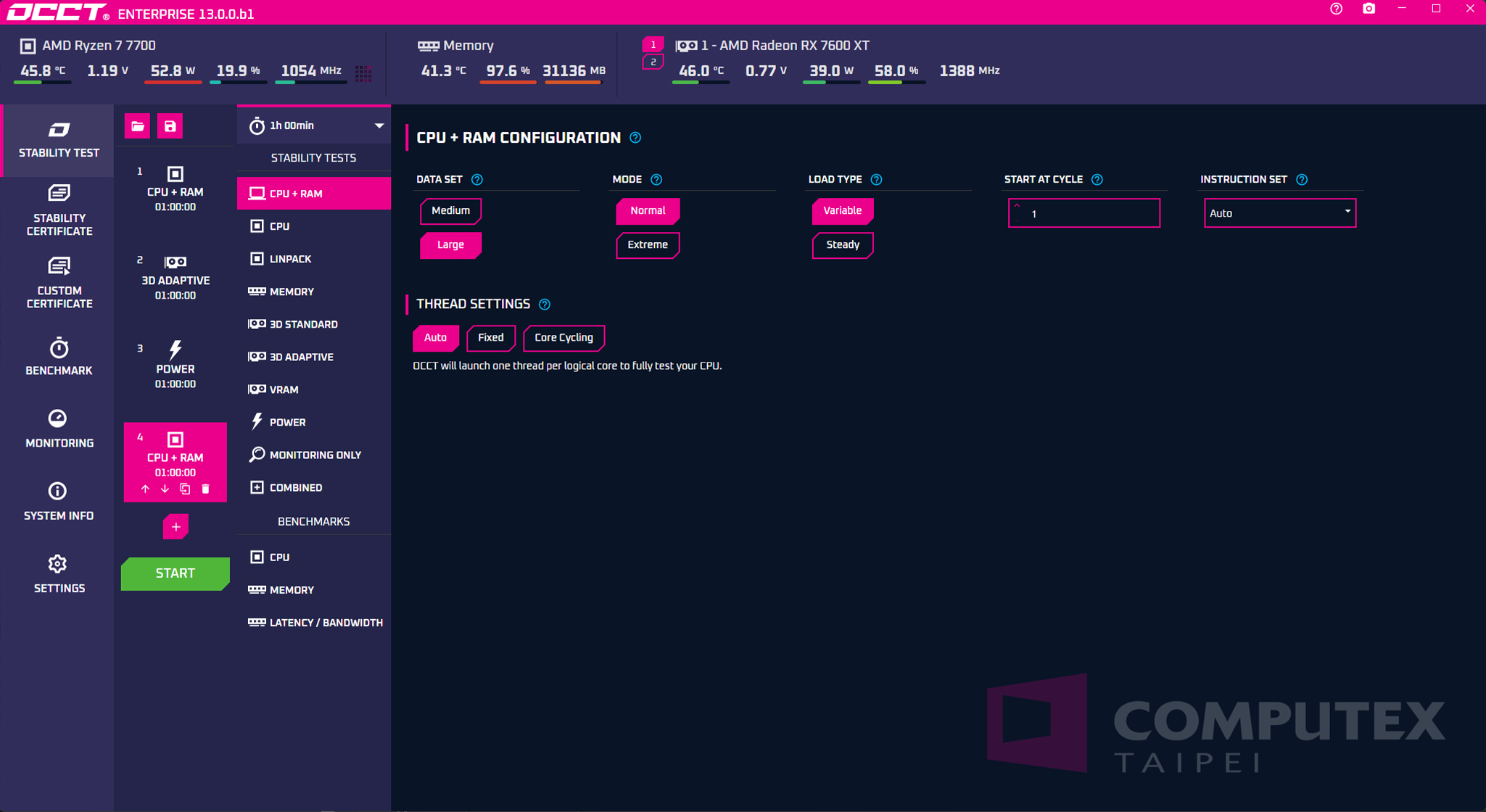Viewport: 1486px width, 812px height.
Task: Show Instruction Set help icon
Action: tap(1302, 180)
